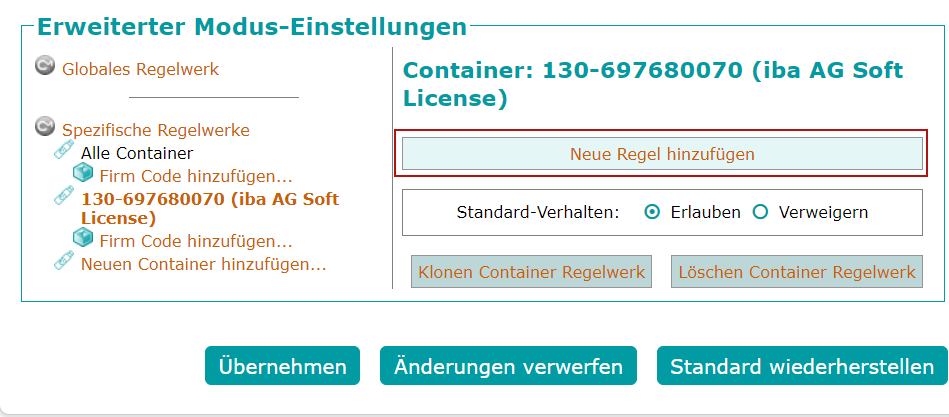Click the Klonen Container Regelwerk button

point(532,271)
